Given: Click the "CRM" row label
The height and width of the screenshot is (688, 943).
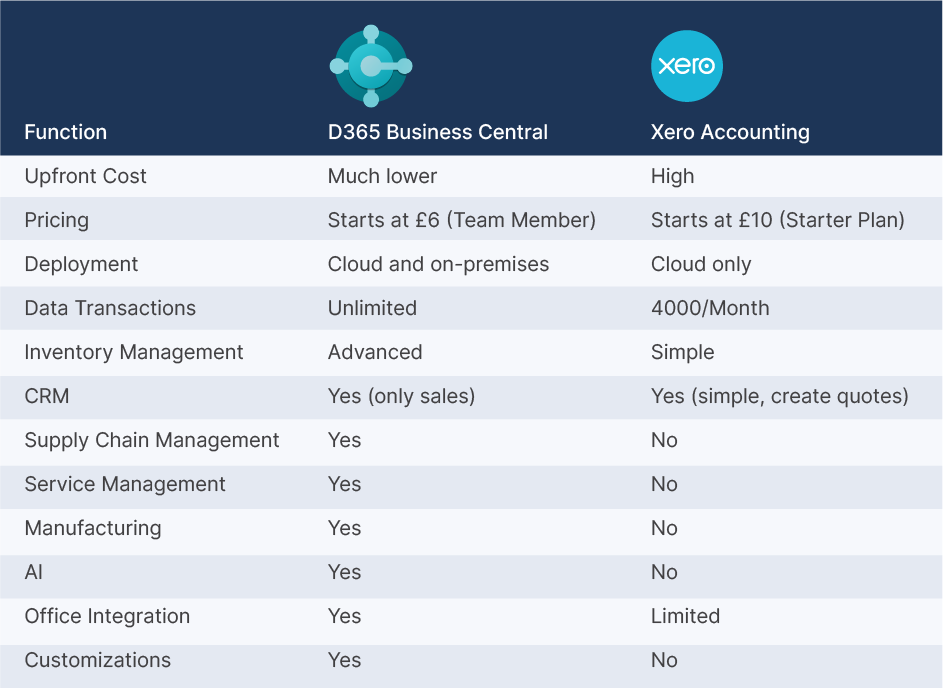Looking at the screenshot, I should (47, 396).
